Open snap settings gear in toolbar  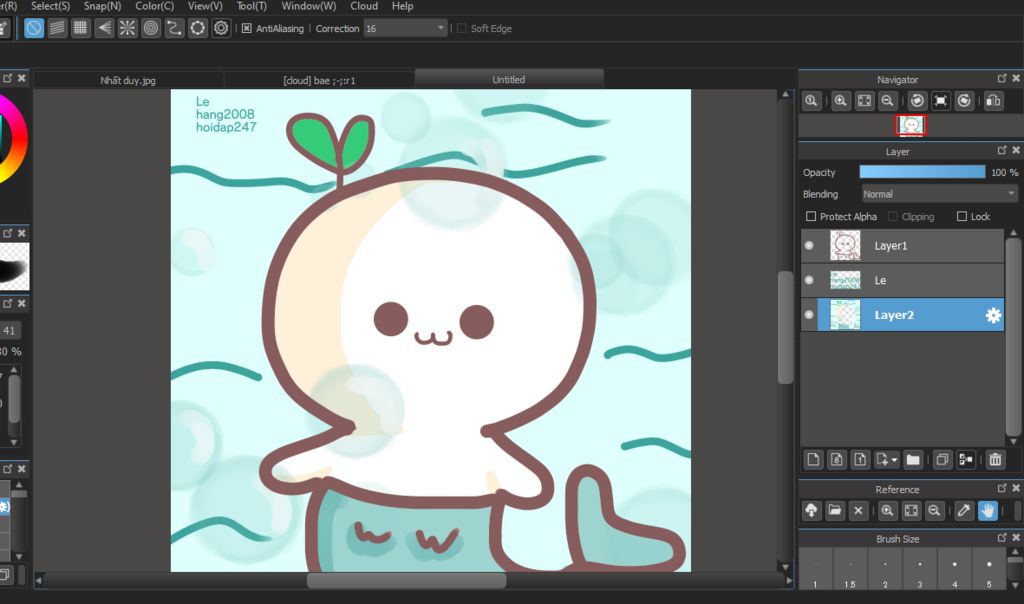(x=221, y=28)
